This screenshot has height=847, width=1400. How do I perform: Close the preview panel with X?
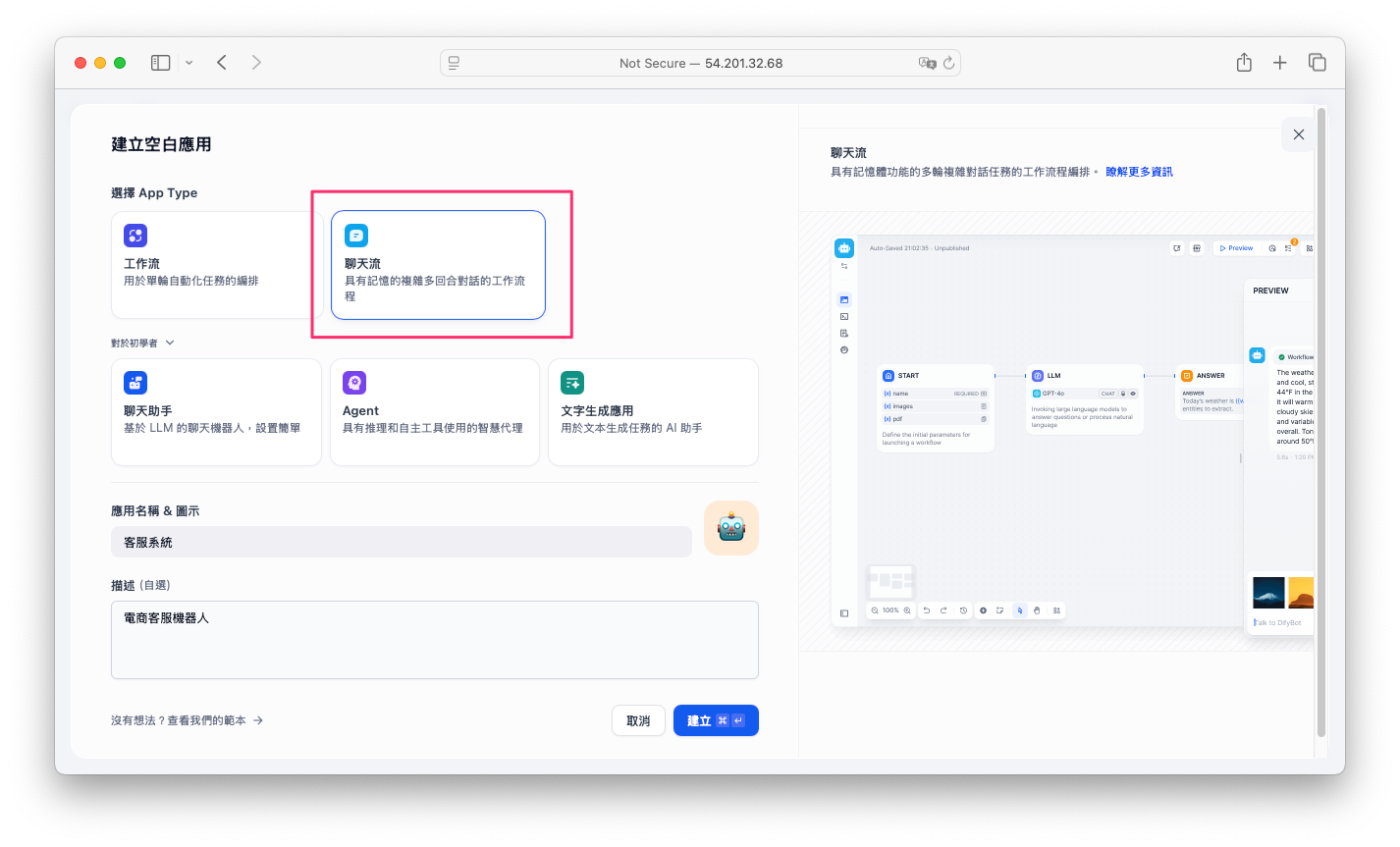click(1298, 134)
